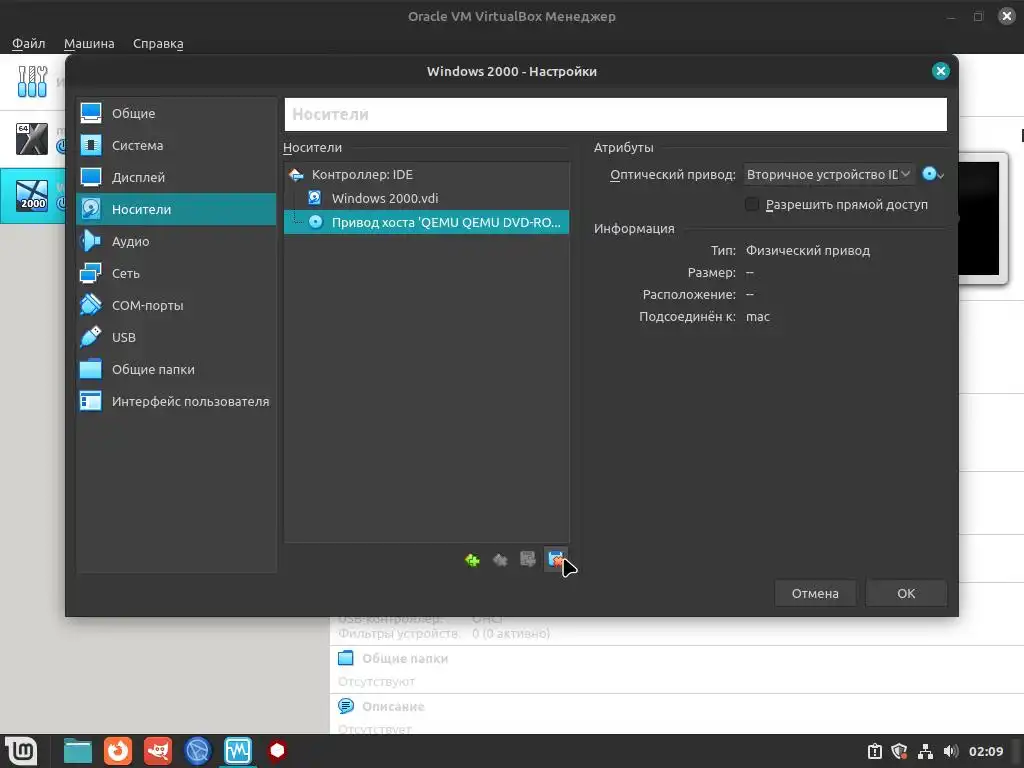Click the red hexagon taskbar icon
Screen dimensions: 1024x768
point(278,751)
